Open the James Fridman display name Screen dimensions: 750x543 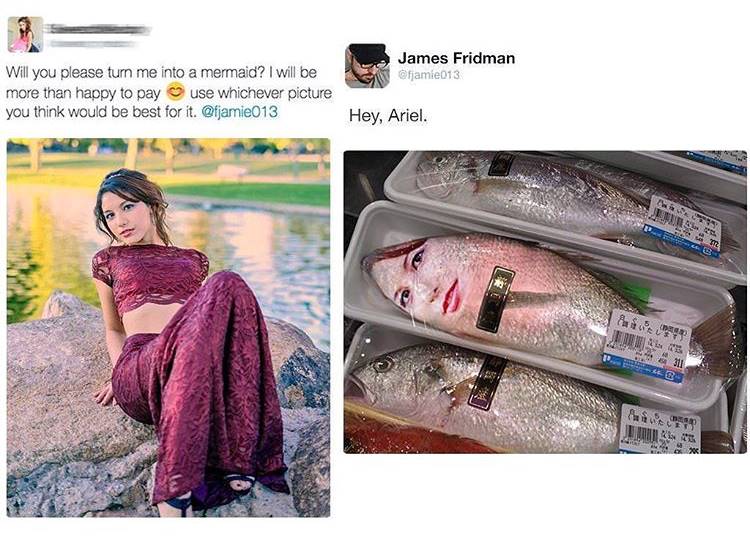coord(455,58)
